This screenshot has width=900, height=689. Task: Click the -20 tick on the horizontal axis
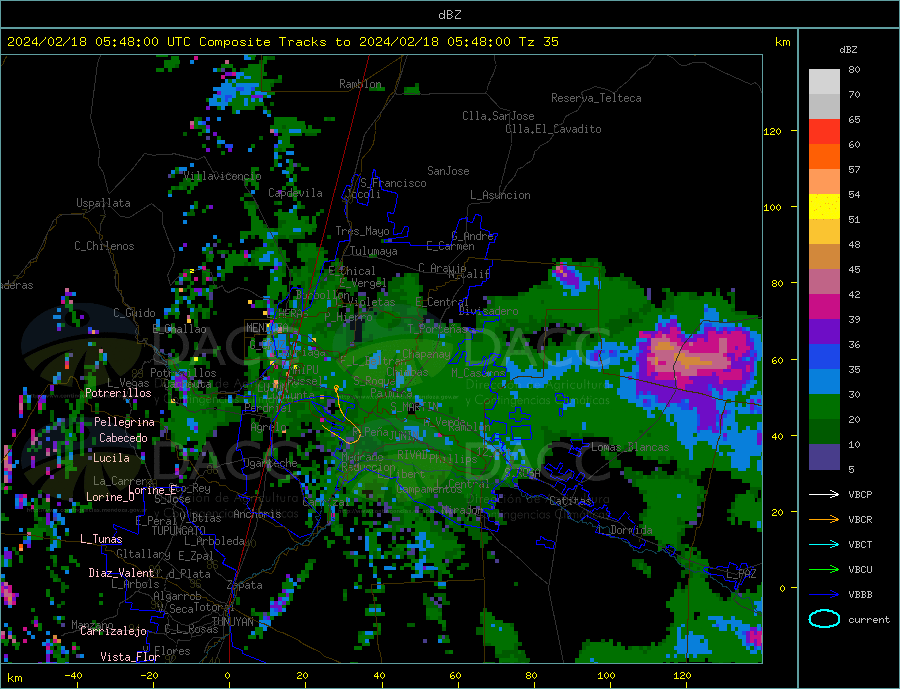click(150, 675)
